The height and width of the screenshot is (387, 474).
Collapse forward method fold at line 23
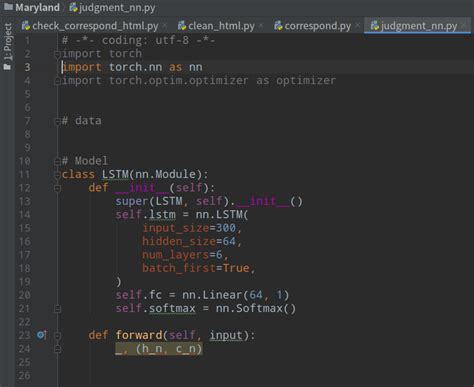point(57,336)
